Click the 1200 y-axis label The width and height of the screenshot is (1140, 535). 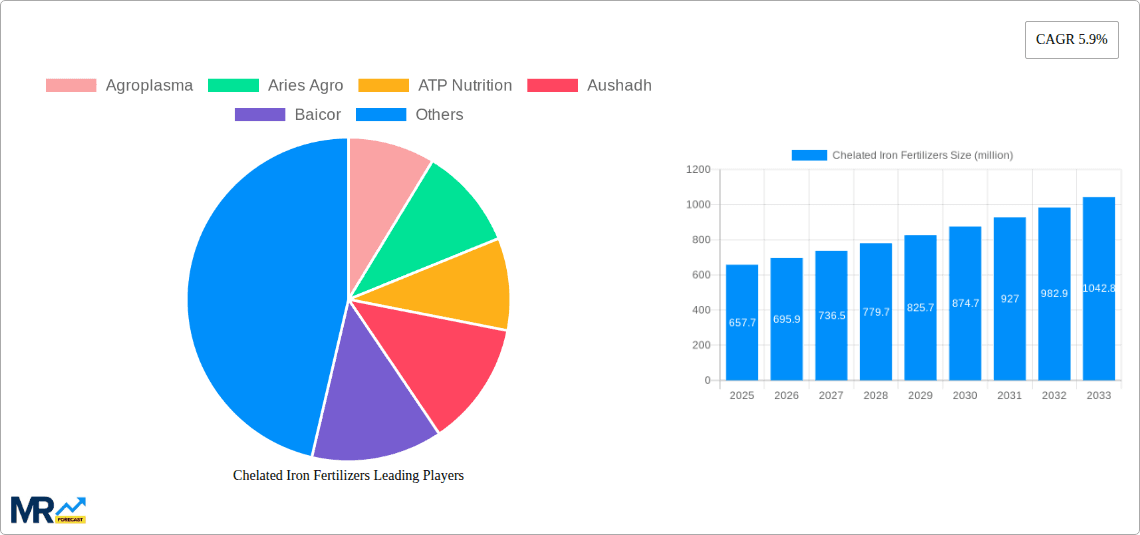[x=699, y=169]
